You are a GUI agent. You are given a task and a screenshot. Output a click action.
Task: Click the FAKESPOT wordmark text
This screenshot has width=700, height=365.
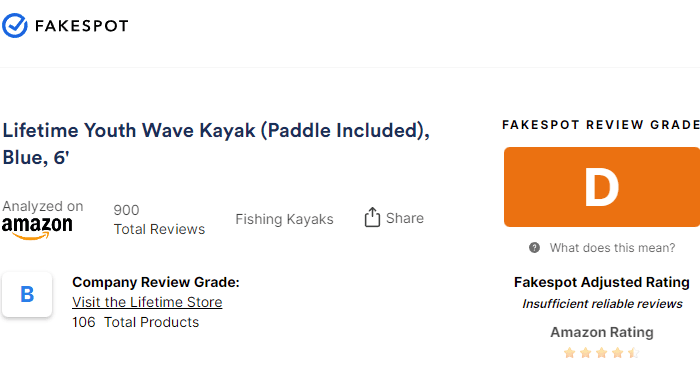(82, 26)
